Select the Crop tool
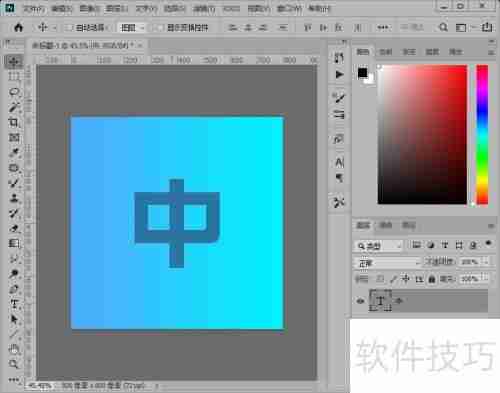Image resolution: width=500 pixels, height=393 pixels. click(x=14, y=122)
